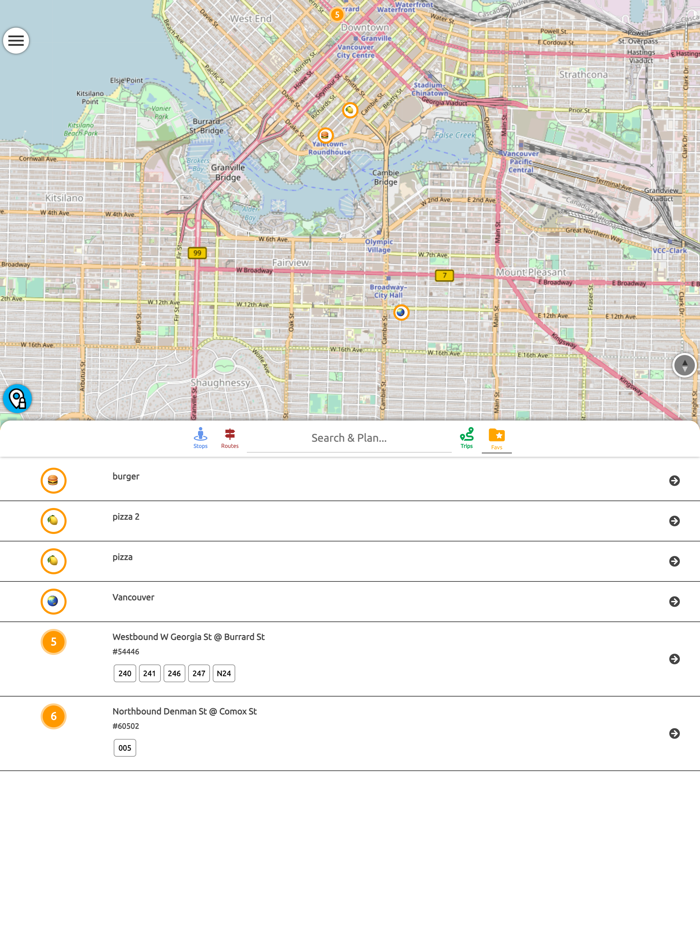Click 'Kitsilano' neighbourhood label on map
This screenshot has width=700, height=934.
pos(64,198)
